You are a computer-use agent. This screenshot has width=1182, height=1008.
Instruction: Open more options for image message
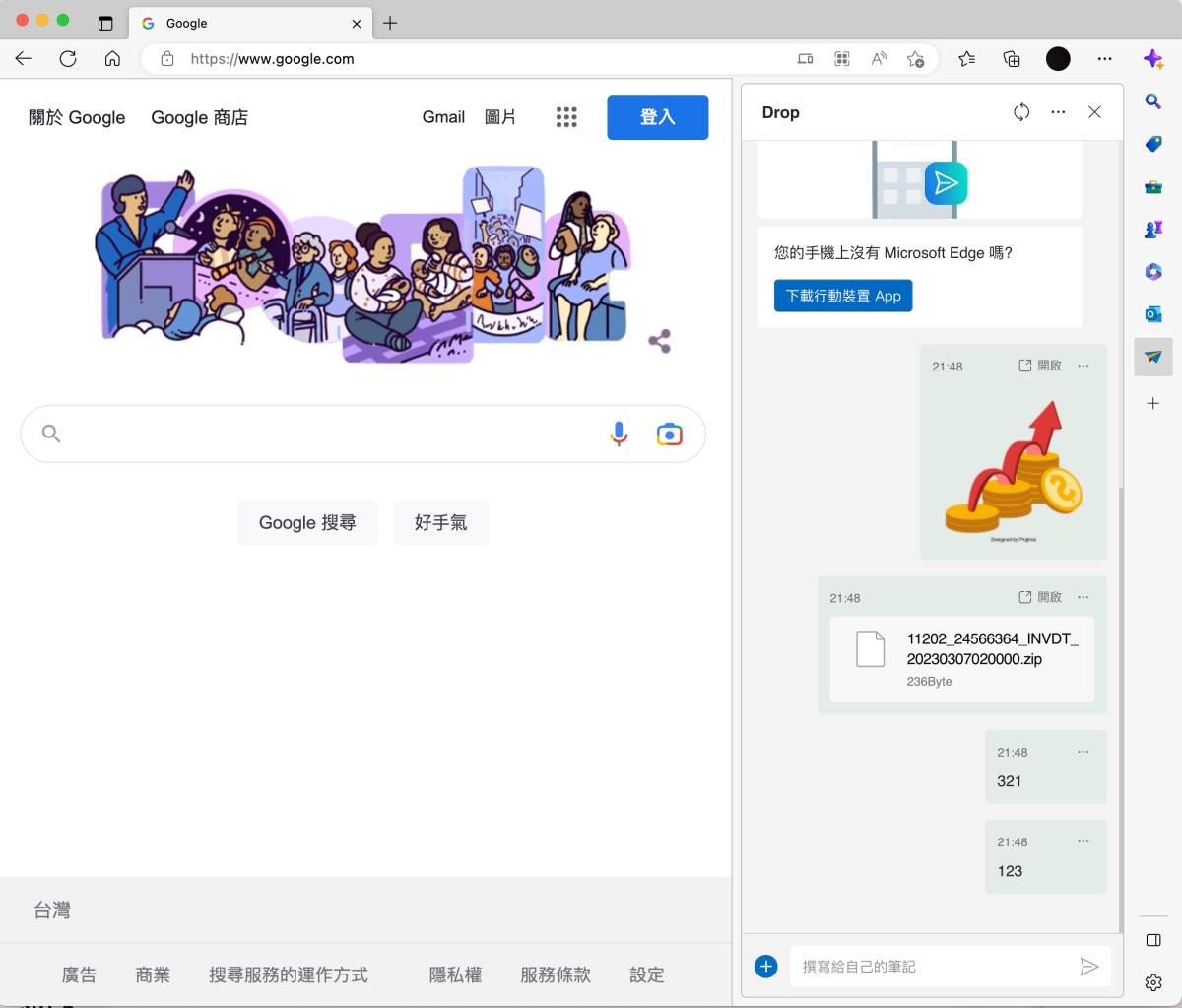(1083, 366)
